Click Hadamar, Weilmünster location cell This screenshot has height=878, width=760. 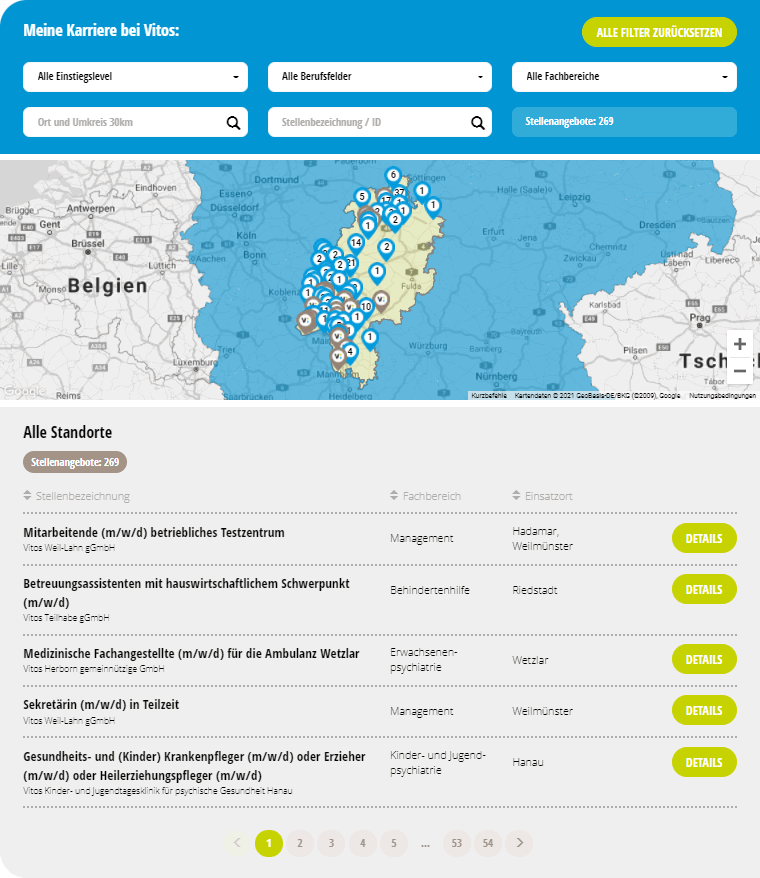pos(542,538)
